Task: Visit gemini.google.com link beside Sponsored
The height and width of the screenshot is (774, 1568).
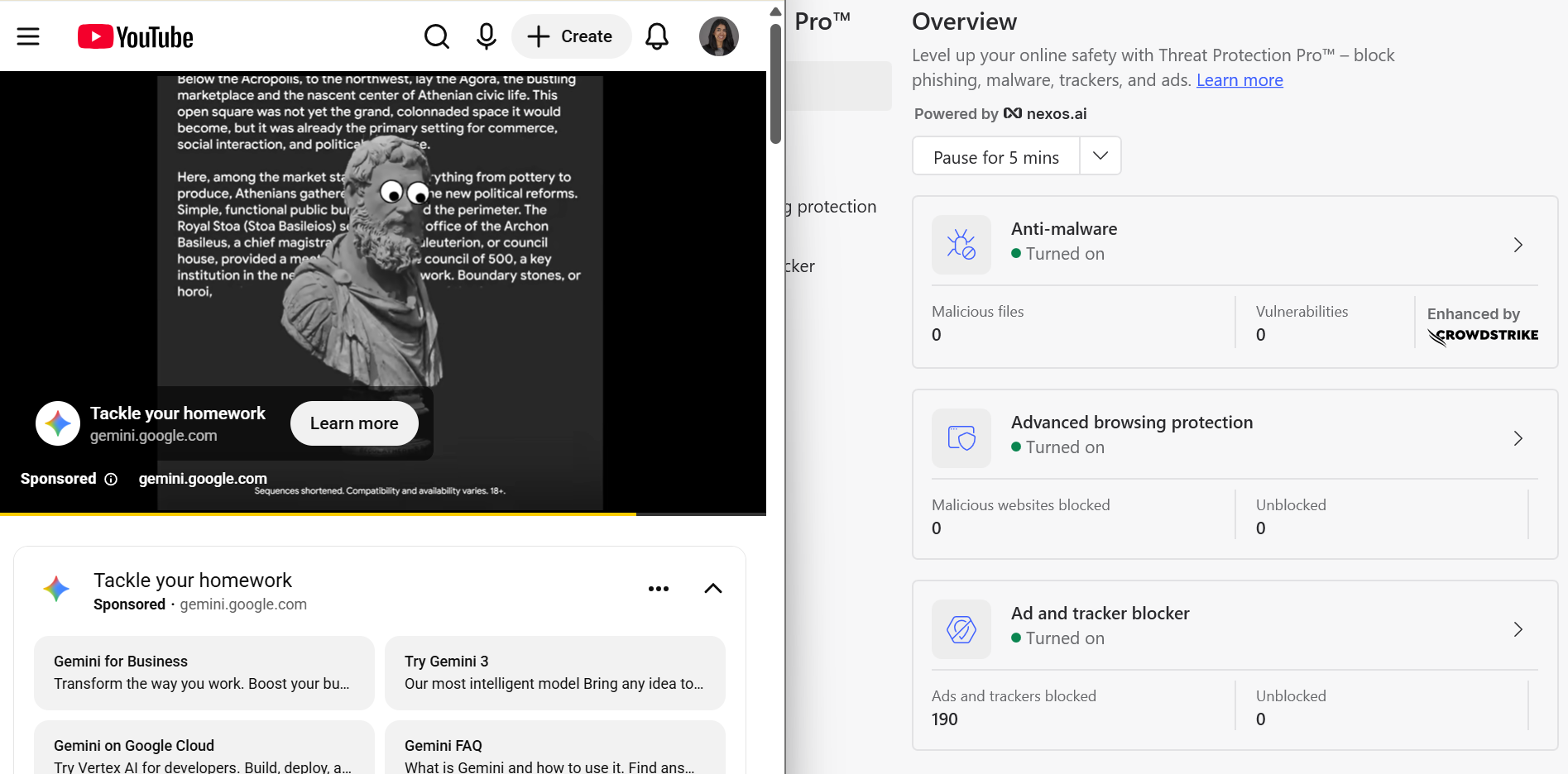Action: [203, 479]
